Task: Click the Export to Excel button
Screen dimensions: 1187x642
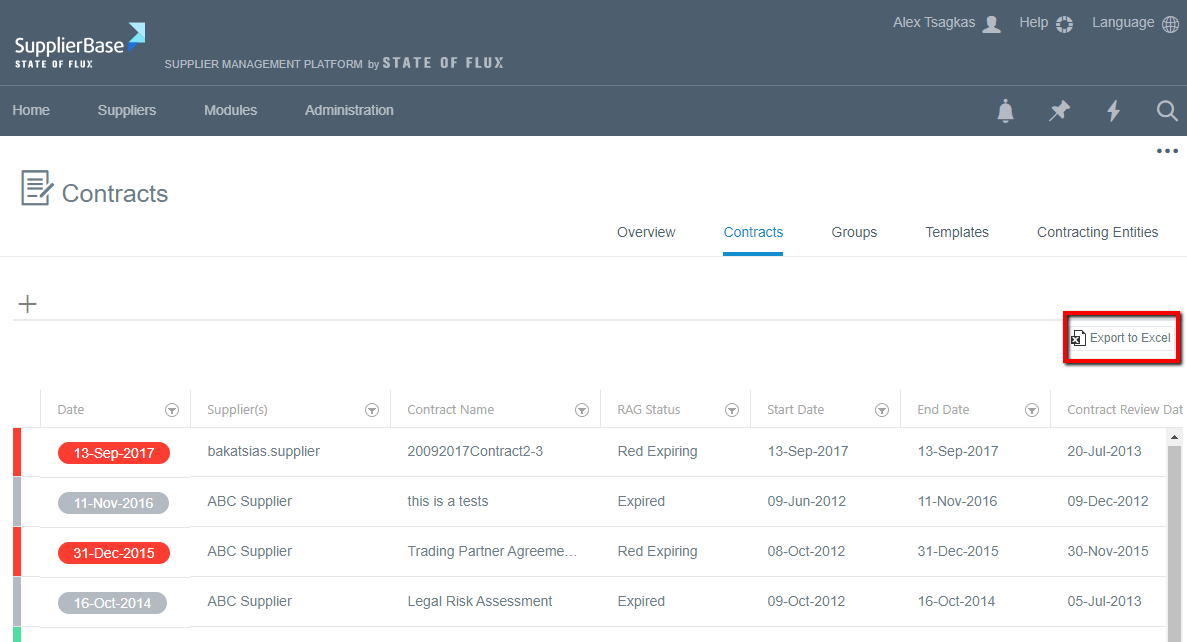Action: click(1121, 338)
